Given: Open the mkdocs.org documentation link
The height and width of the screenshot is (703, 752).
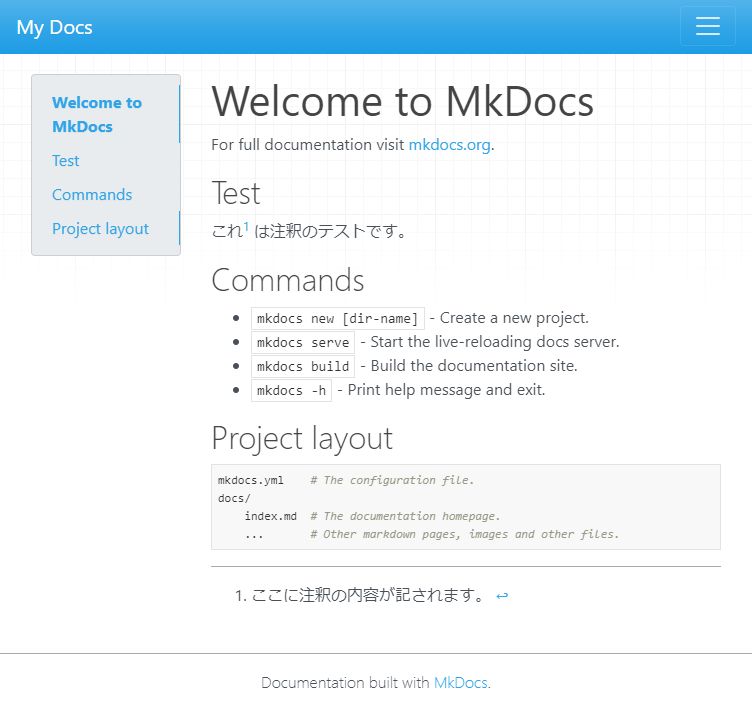Looking at the screenshot, I should point(449,145).
